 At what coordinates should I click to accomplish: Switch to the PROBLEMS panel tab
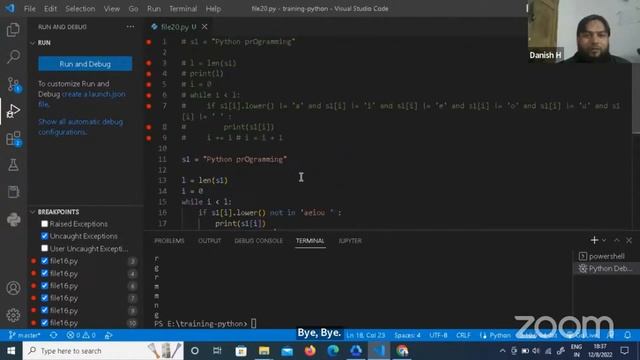click(169, 241)
